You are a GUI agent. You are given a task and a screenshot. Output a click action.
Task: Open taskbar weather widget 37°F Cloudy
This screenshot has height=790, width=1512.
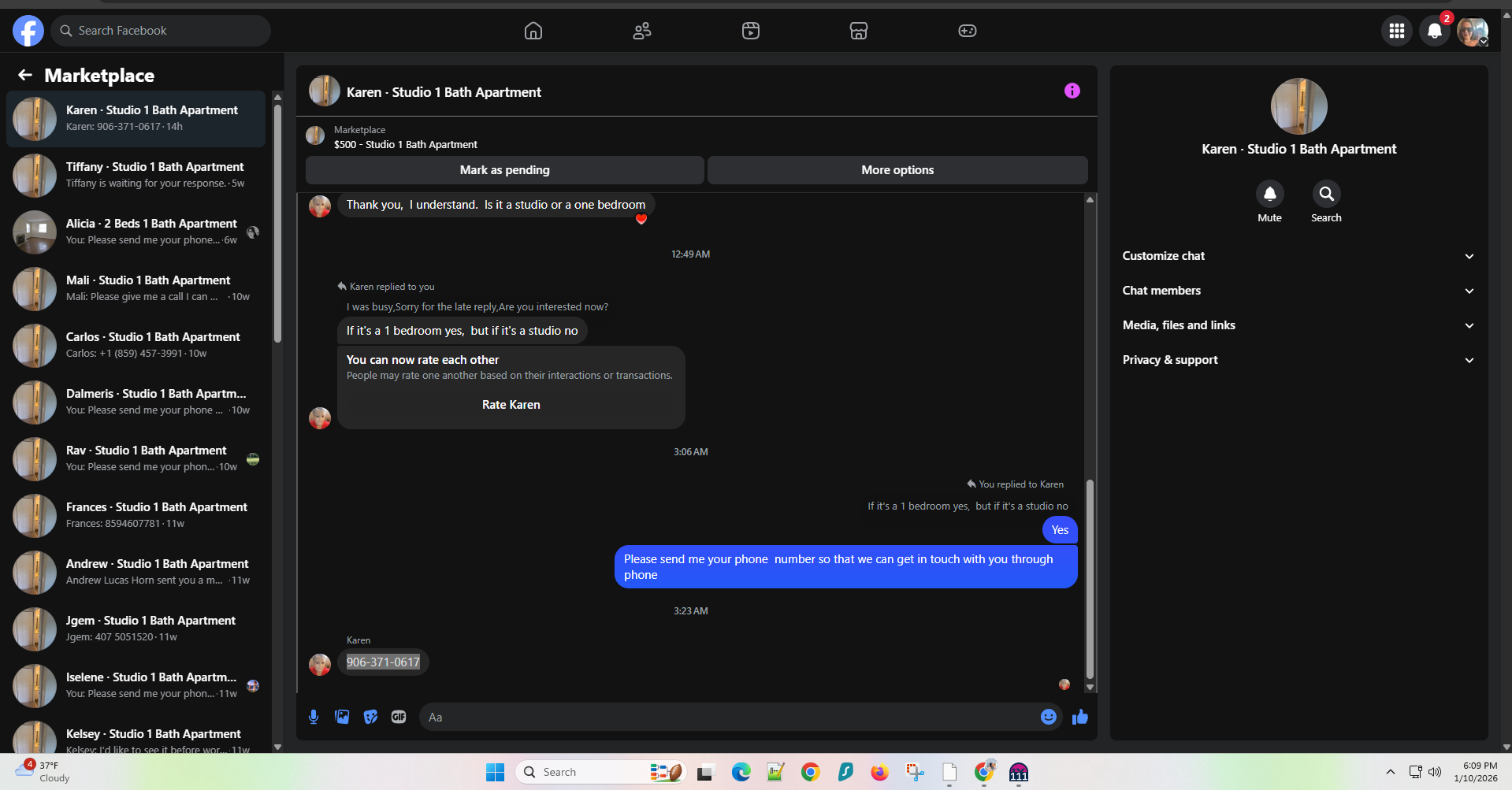pyautogui.click(x=43, y=771)
